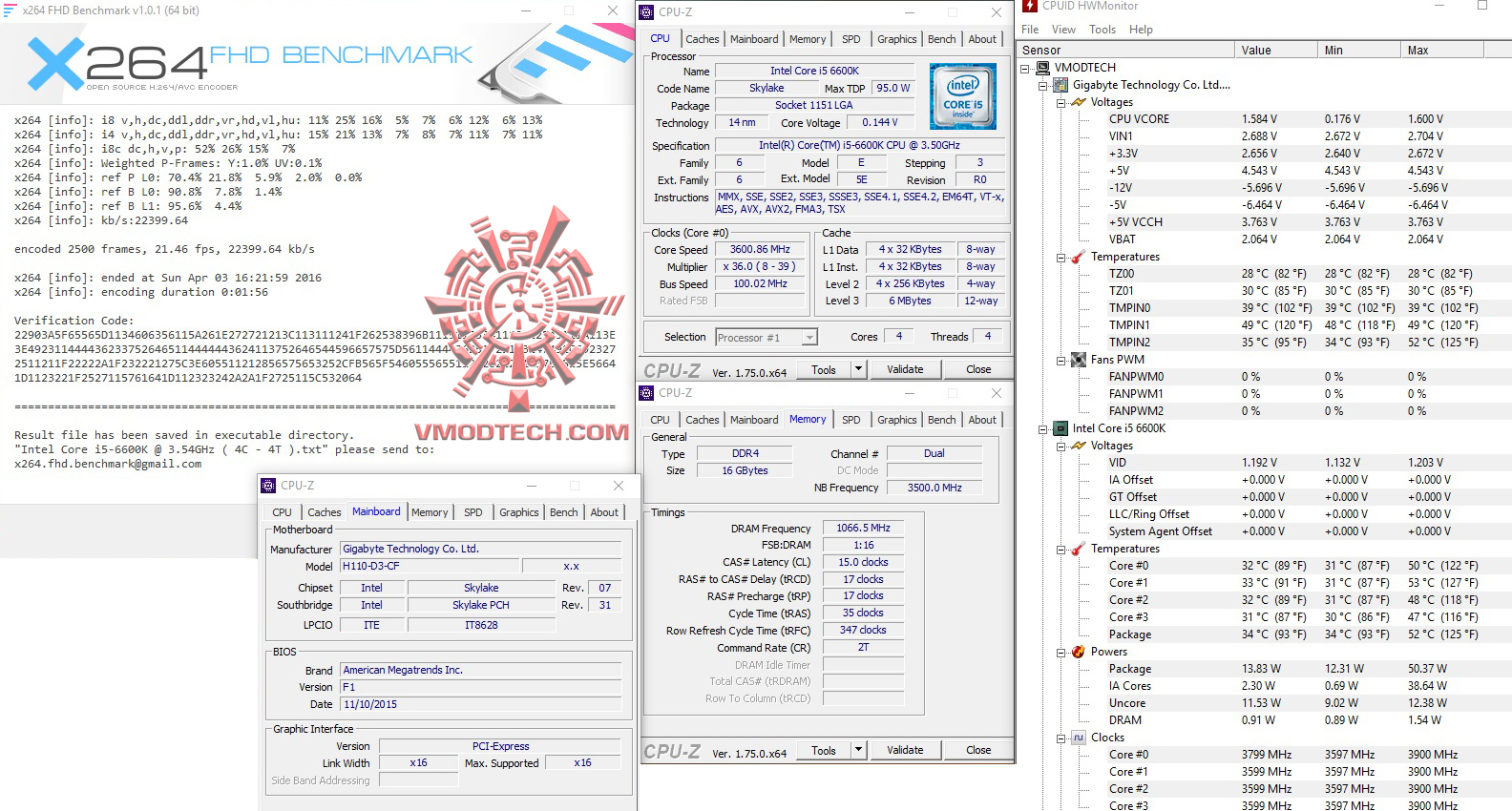Click the Sensor column header in HWMonitor
Viewport: 1512px width, 811px height.
click(1127, 51)
